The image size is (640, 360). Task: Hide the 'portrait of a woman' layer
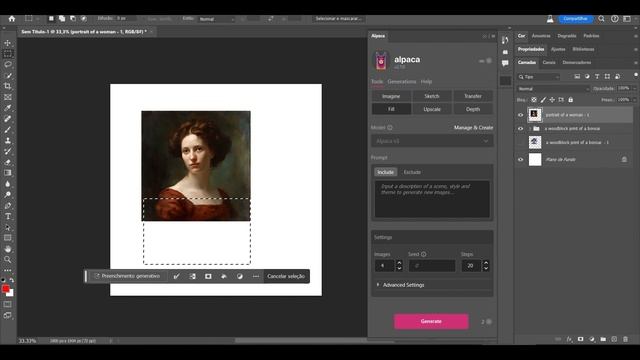click(520, 115)
